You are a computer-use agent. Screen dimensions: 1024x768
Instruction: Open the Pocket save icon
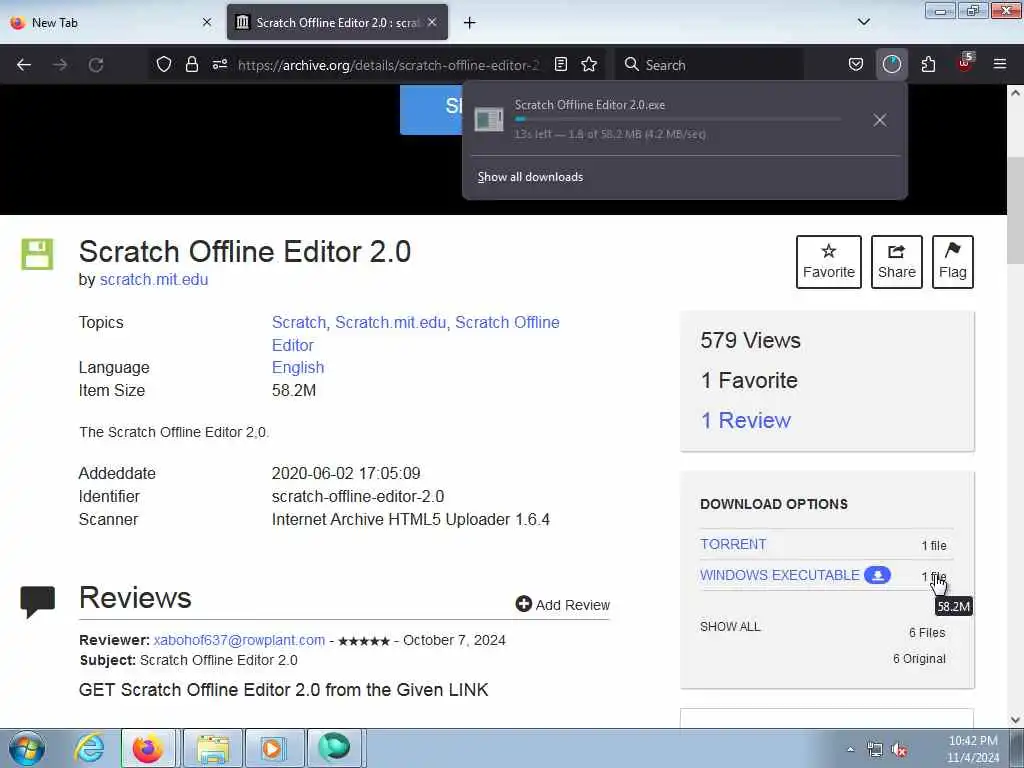pyautogui.click(x=856, y=65)
